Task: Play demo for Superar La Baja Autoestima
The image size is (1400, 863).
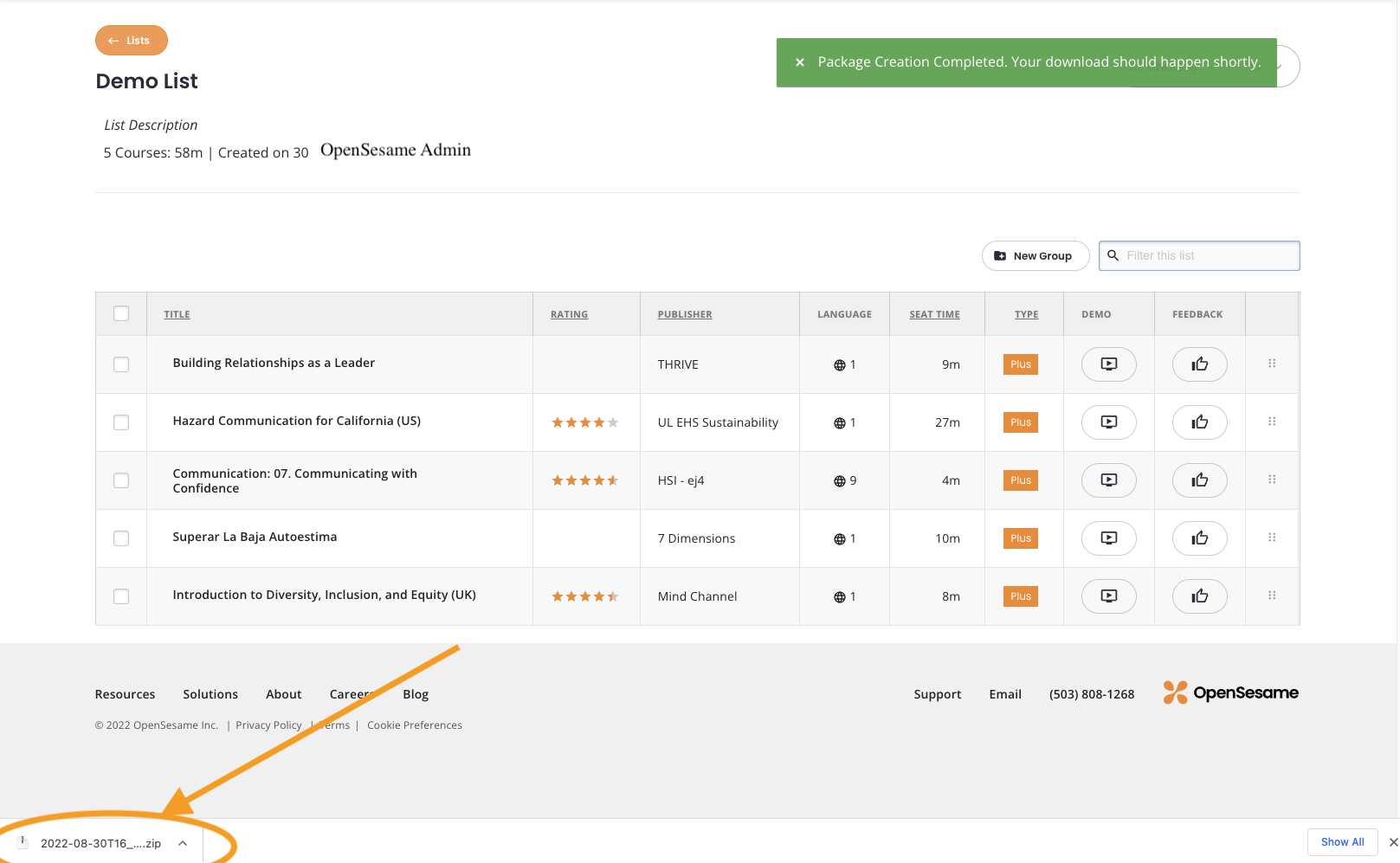Action: tap(1108, 538)
